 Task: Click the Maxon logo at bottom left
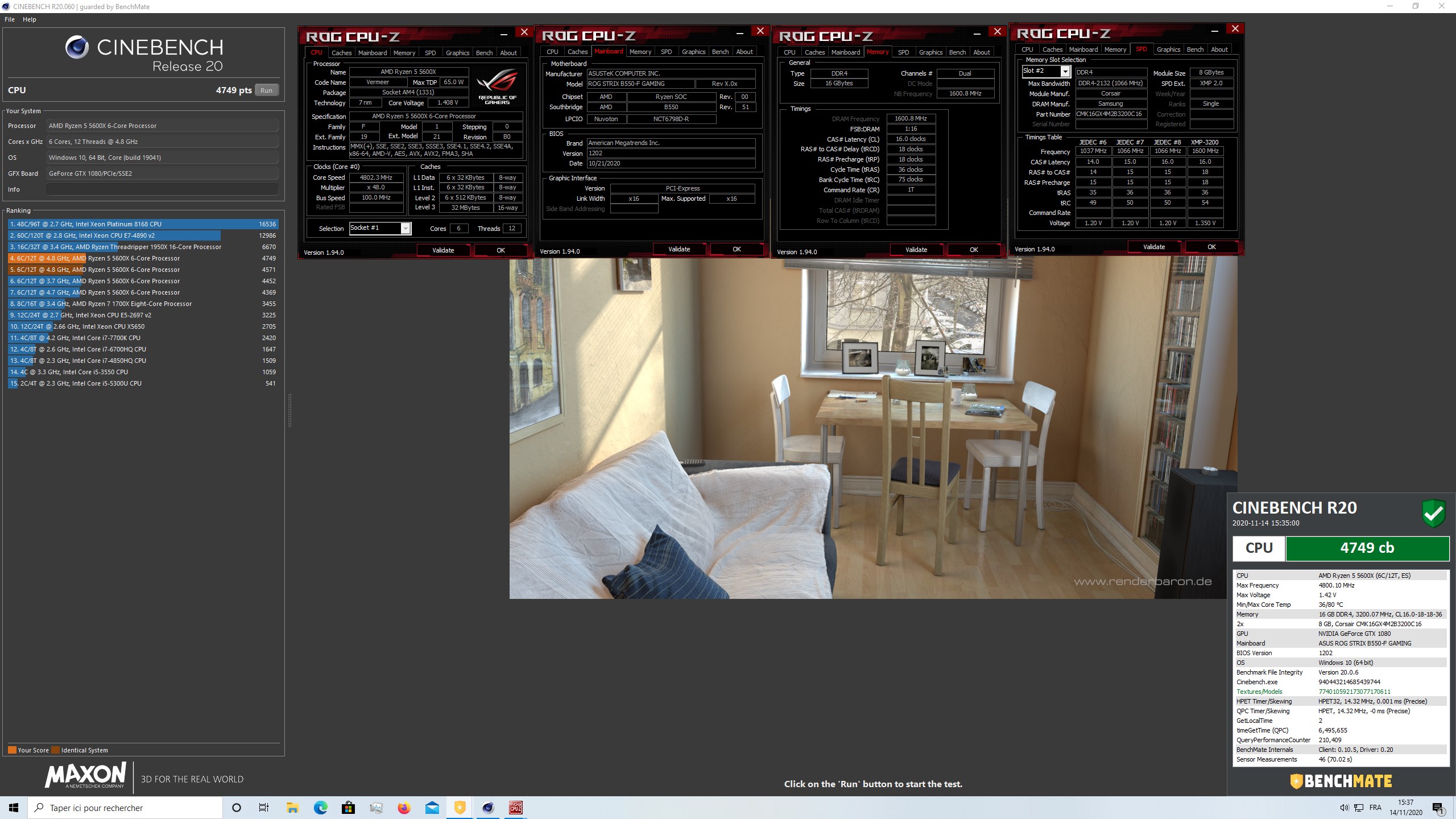85,776
